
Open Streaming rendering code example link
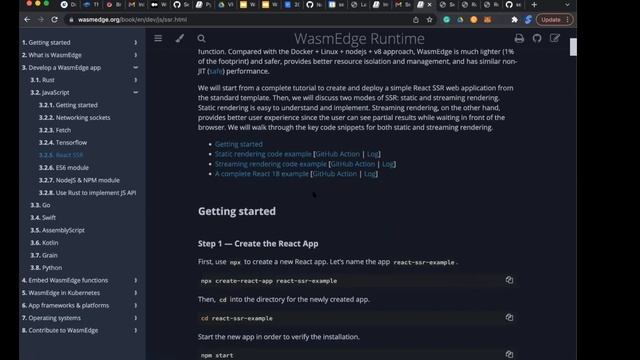271,164
